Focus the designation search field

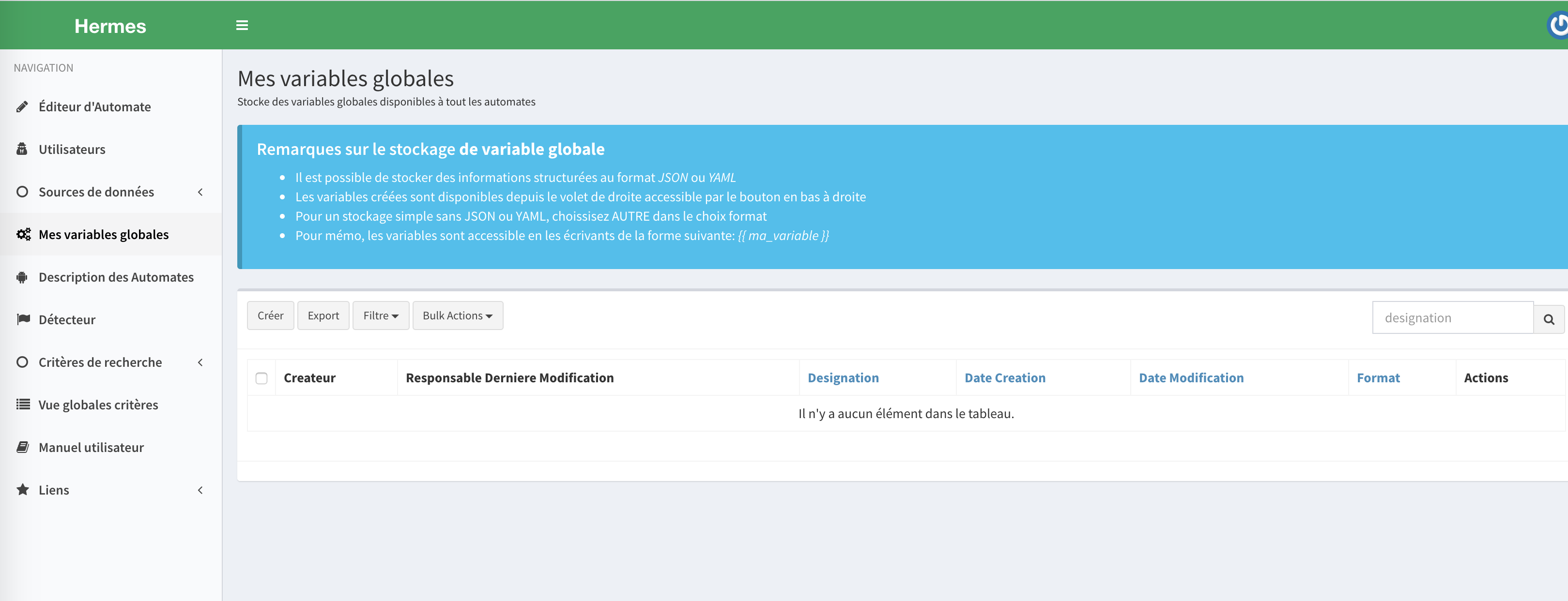[x=1452, y=318]
